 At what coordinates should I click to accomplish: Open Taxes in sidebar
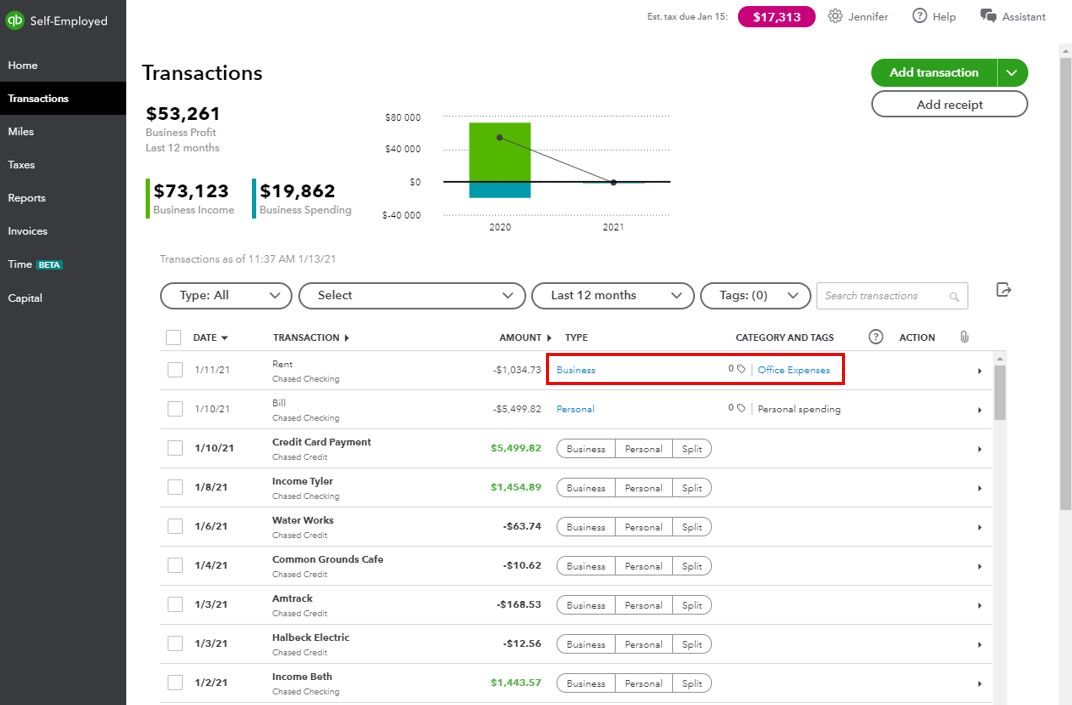63,165
